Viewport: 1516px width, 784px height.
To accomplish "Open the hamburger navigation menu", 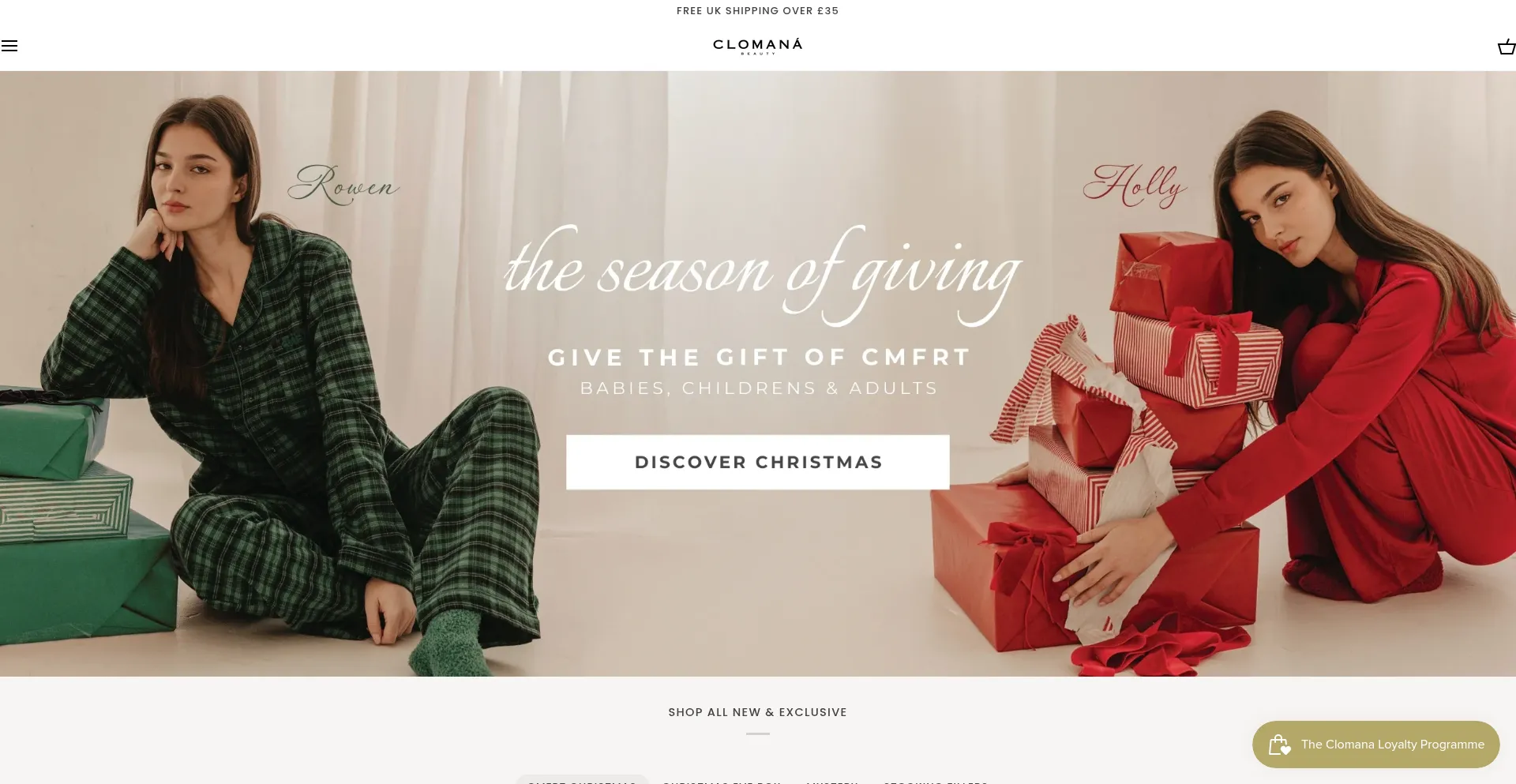I will click(x=9, y=46).
